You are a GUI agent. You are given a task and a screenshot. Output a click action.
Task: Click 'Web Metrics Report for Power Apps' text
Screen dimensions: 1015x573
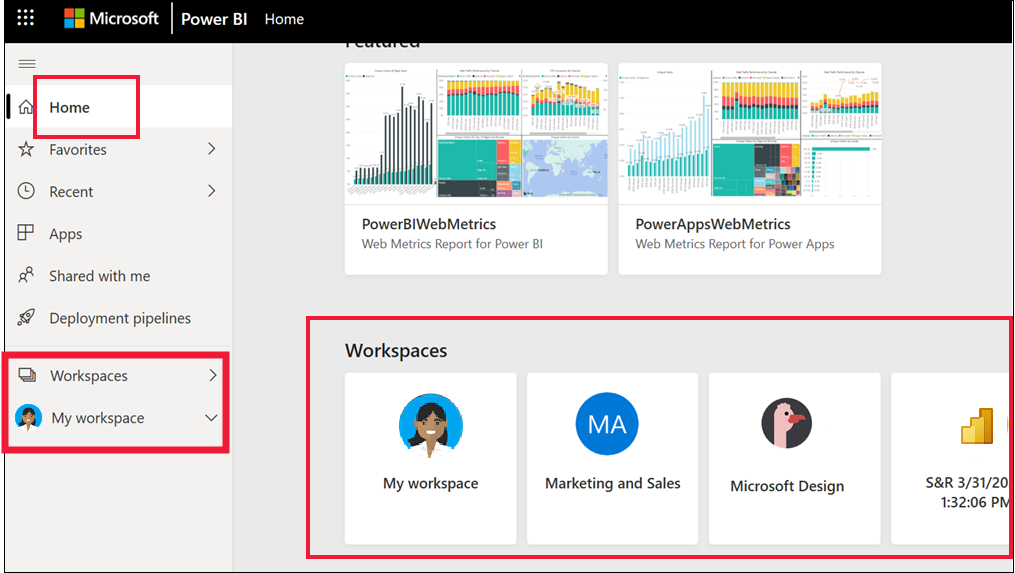click(735, 244)
